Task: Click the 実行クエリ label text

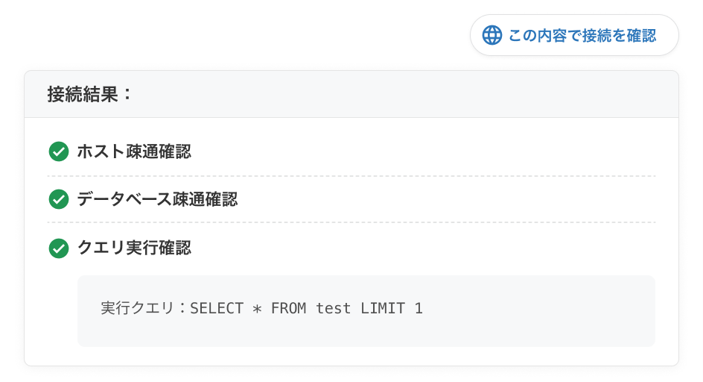Action: pyautogui.click(x=137, y=308)
